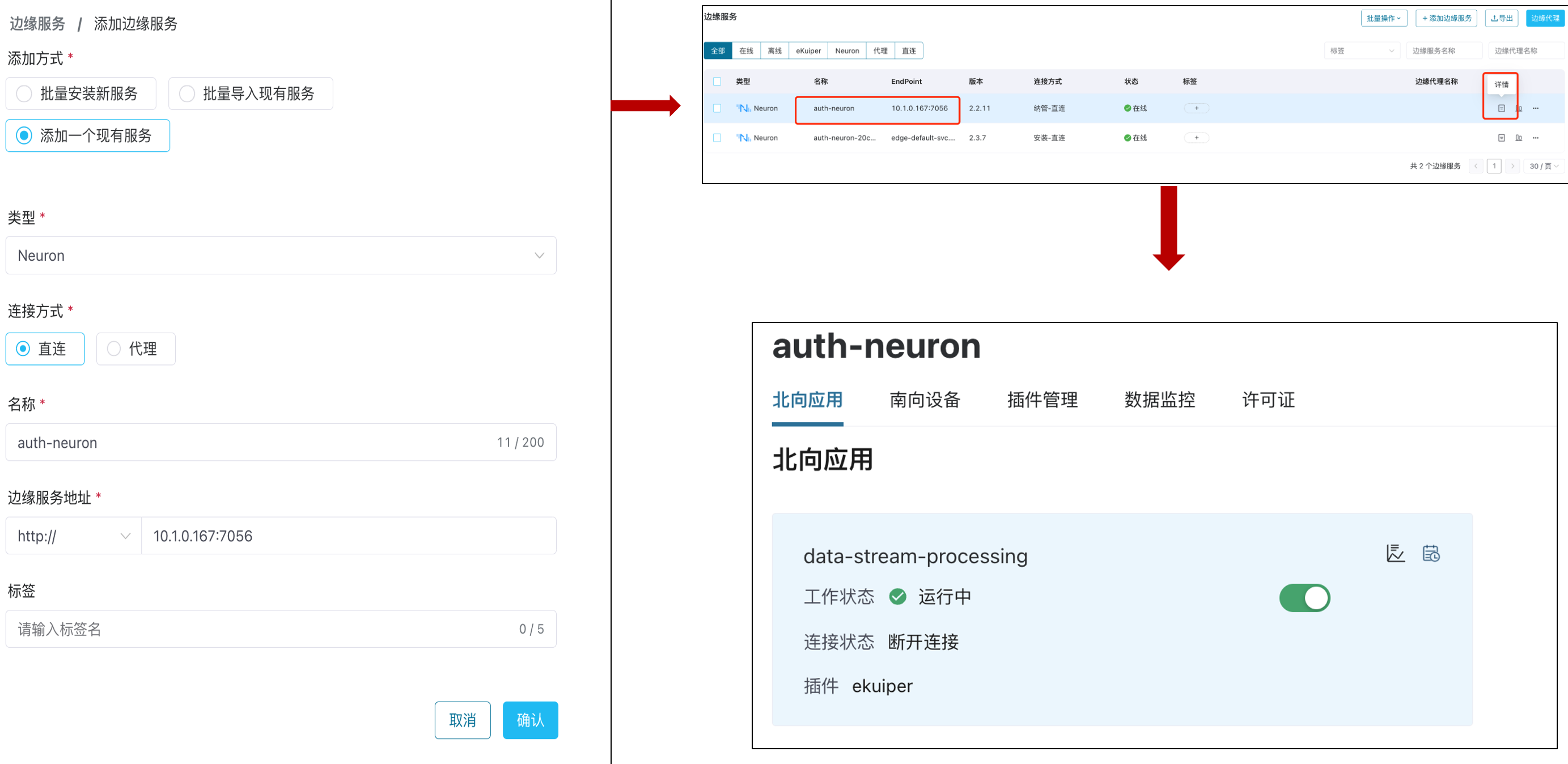Viewport: 1568px width, 764px height.
Task: Click the 添加边缘服务 button
Action: click(x=1446, y=18)
